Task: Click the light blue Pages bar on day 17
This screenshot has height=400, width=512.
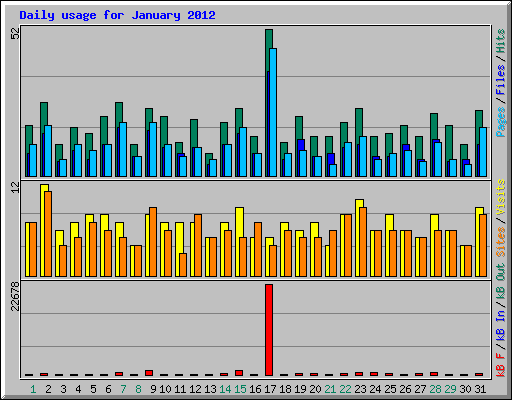Action: (273, 112)
